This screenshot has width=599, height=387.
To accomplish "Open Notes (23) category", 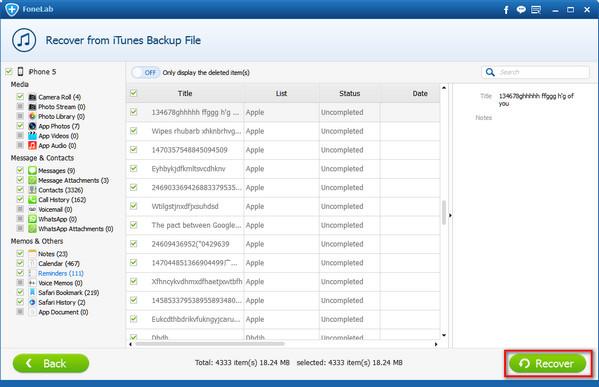I will [53, 254].
